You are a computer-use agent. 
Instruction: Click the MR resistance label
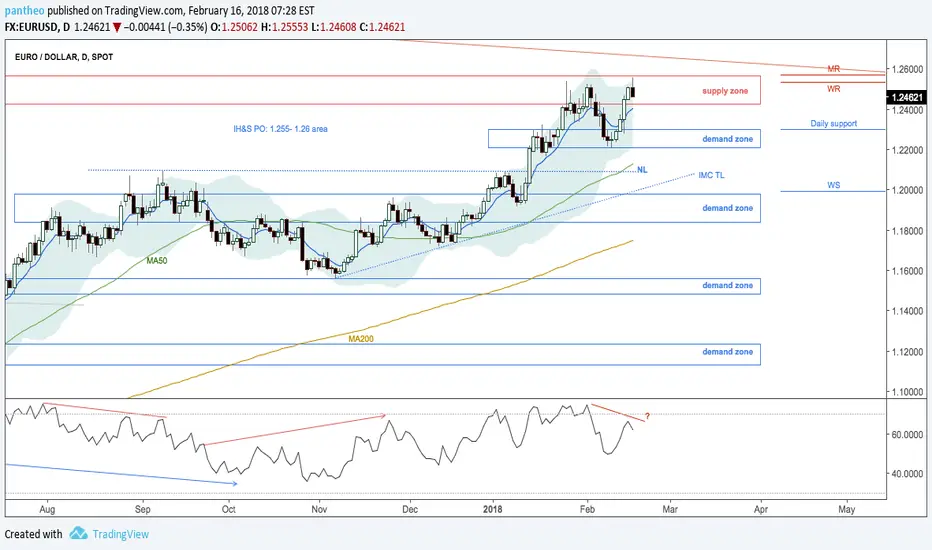(833, 69)
